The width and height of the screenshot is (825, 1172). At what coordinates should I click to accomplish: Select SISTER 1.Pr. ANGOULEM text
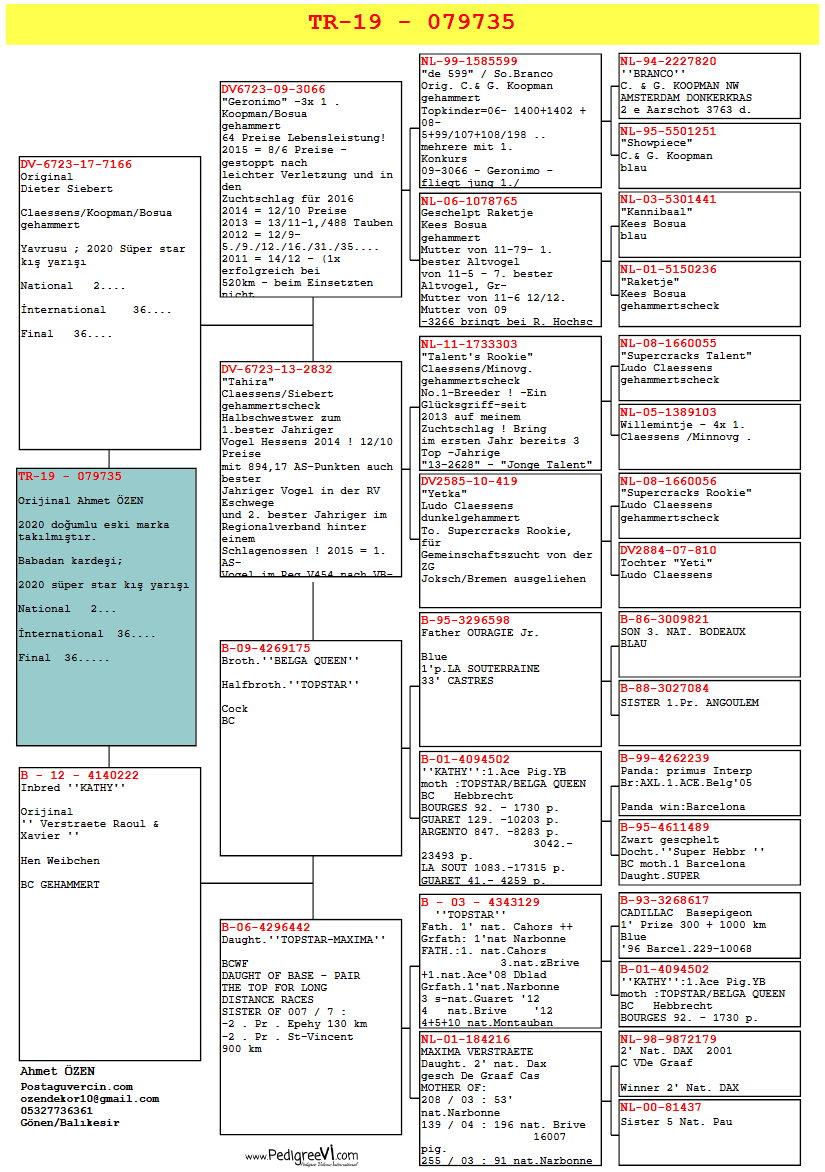pyautogui.click(x=690, y=703)
